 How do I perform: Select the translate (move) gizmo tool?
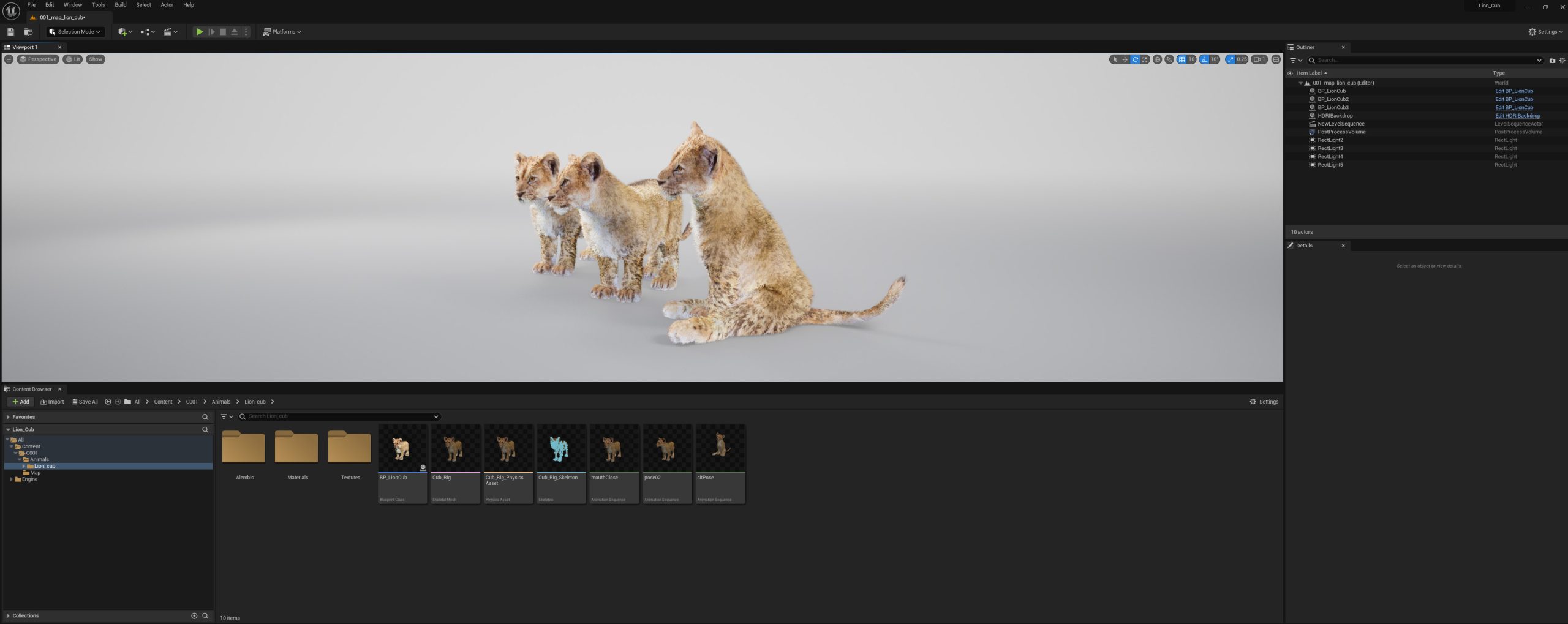click(x=1125, y=59)
